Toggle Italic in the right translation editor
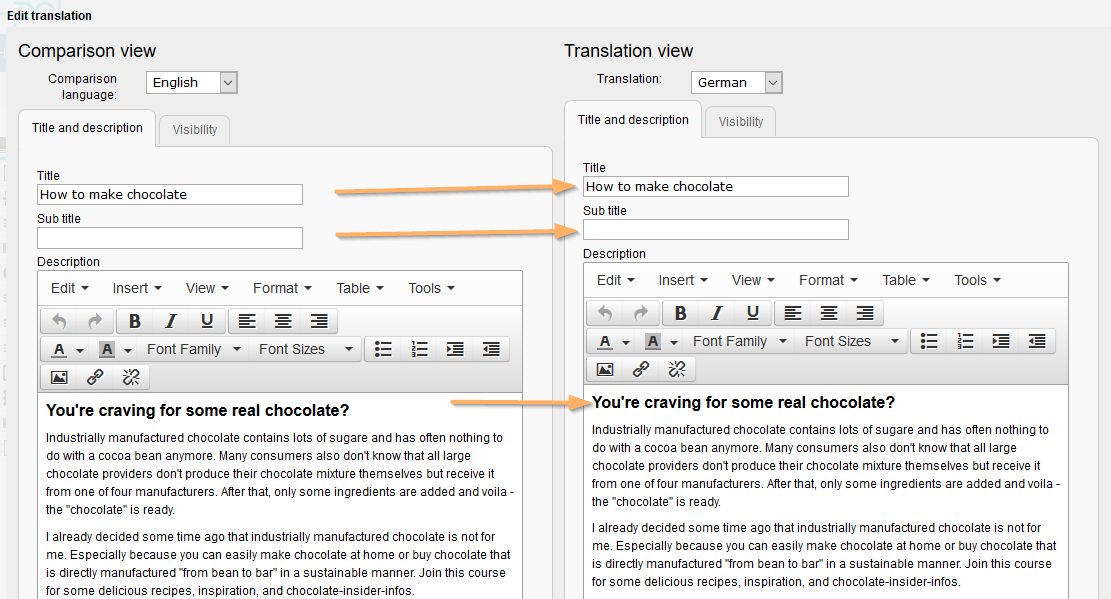 pyautogui.click(x=717, y=313)
